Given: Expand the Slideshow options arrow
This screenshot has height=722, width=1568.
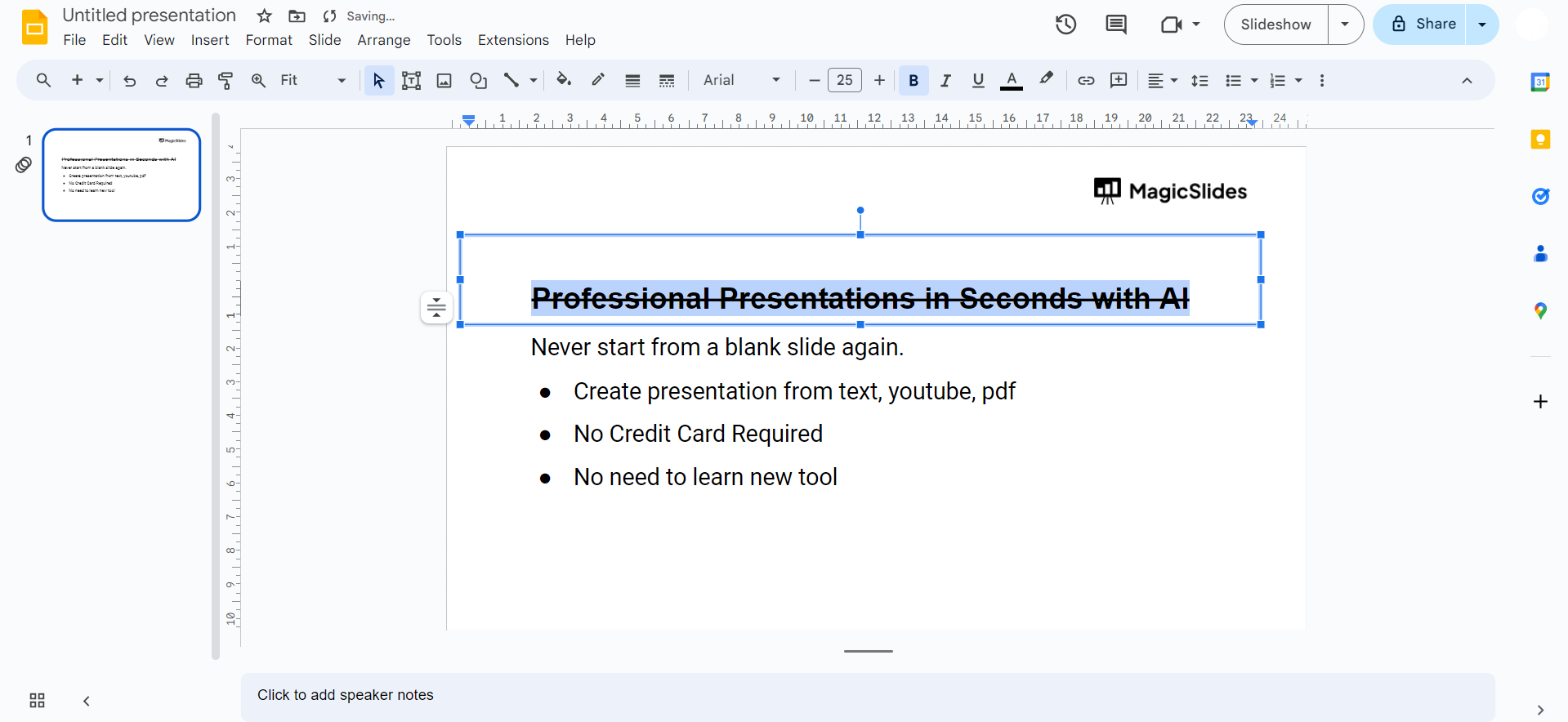Looking at the screenshot, I should pos(1345,25).
